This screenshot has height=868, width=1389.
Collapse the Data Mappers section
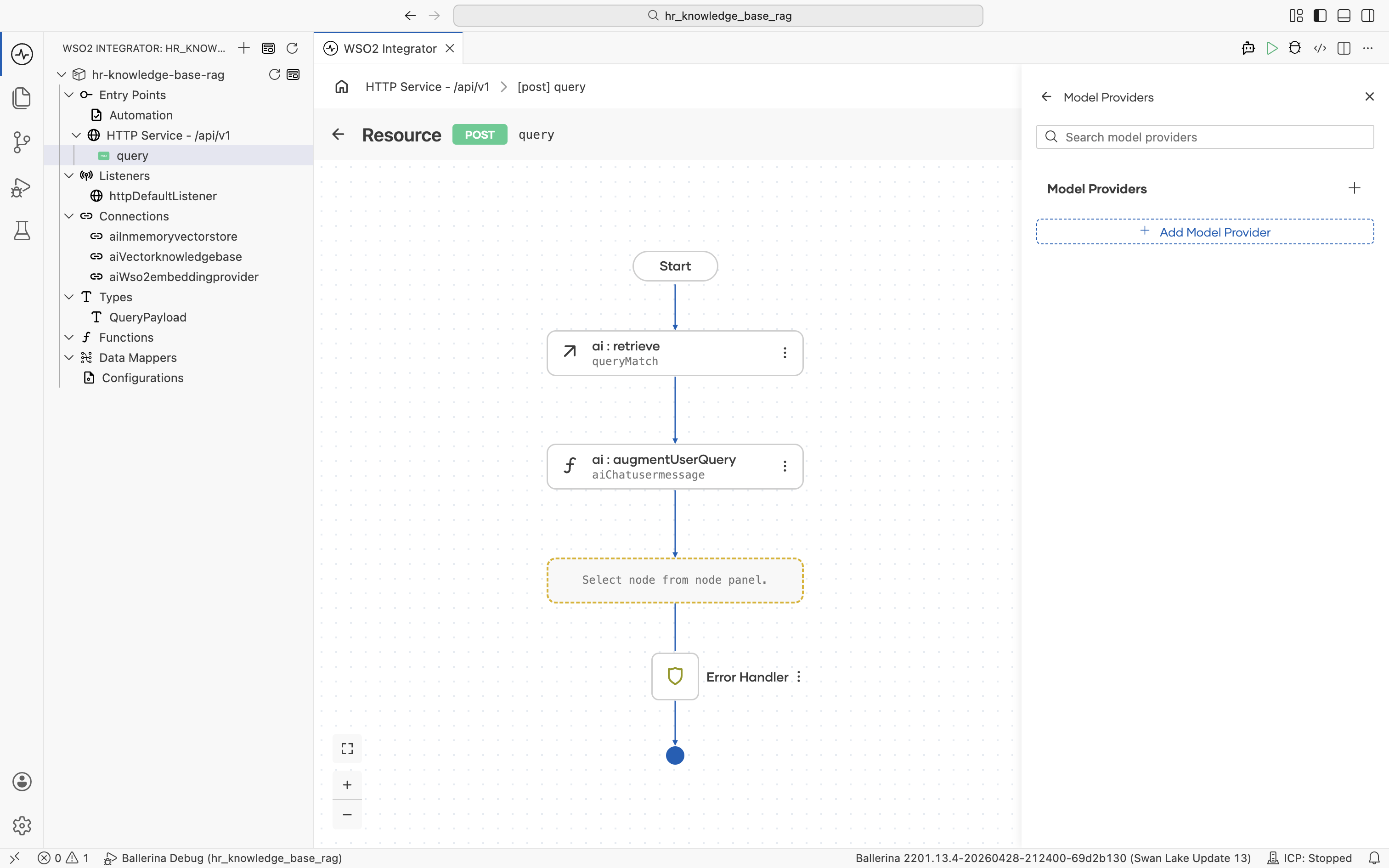[x=69, y=358]
